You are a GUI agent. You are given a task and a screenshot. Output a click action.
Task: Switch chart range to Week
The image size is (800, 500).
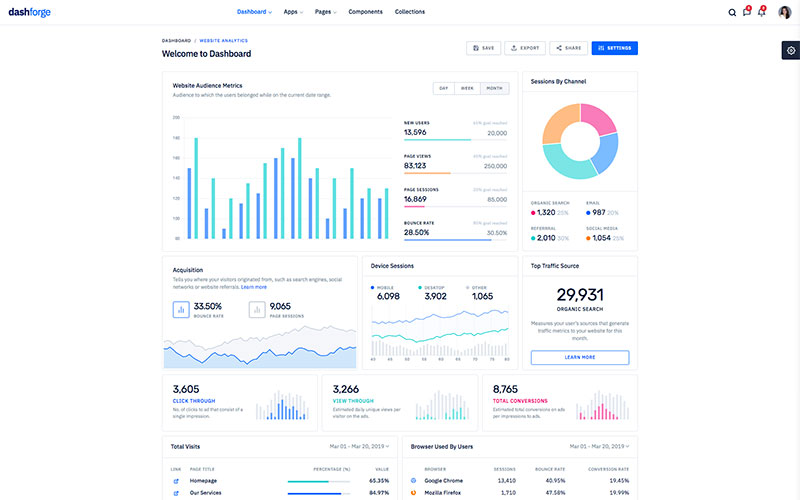tap(467, 88)
